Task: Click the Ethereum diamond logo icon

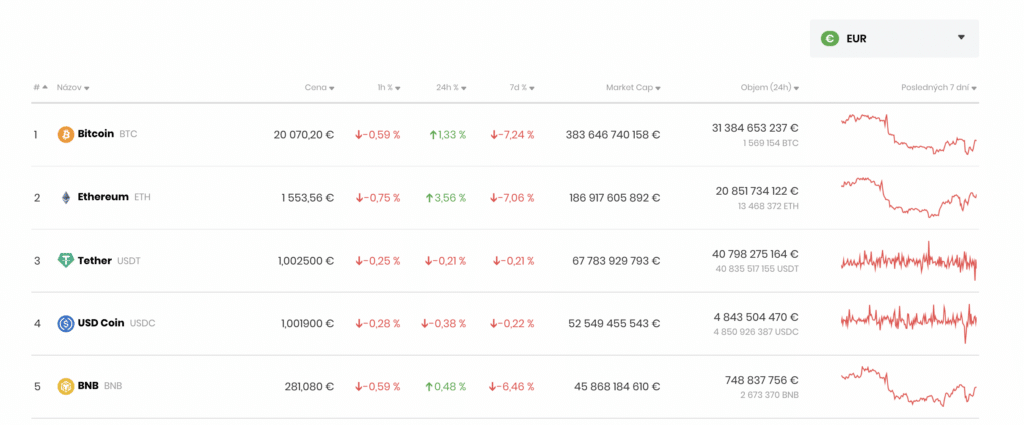Action: [x=66, y=197]
